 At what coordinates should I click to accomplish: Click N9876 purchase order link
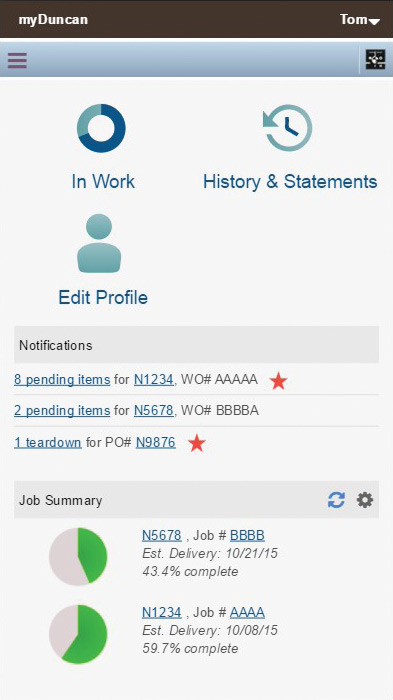tap(156, 442)
